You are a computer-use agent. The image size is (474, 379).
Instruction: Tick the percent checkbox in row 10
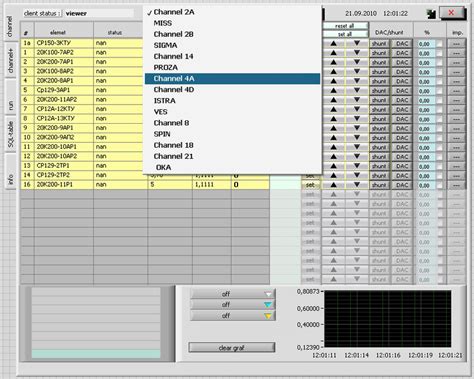(x=440, y=138)
